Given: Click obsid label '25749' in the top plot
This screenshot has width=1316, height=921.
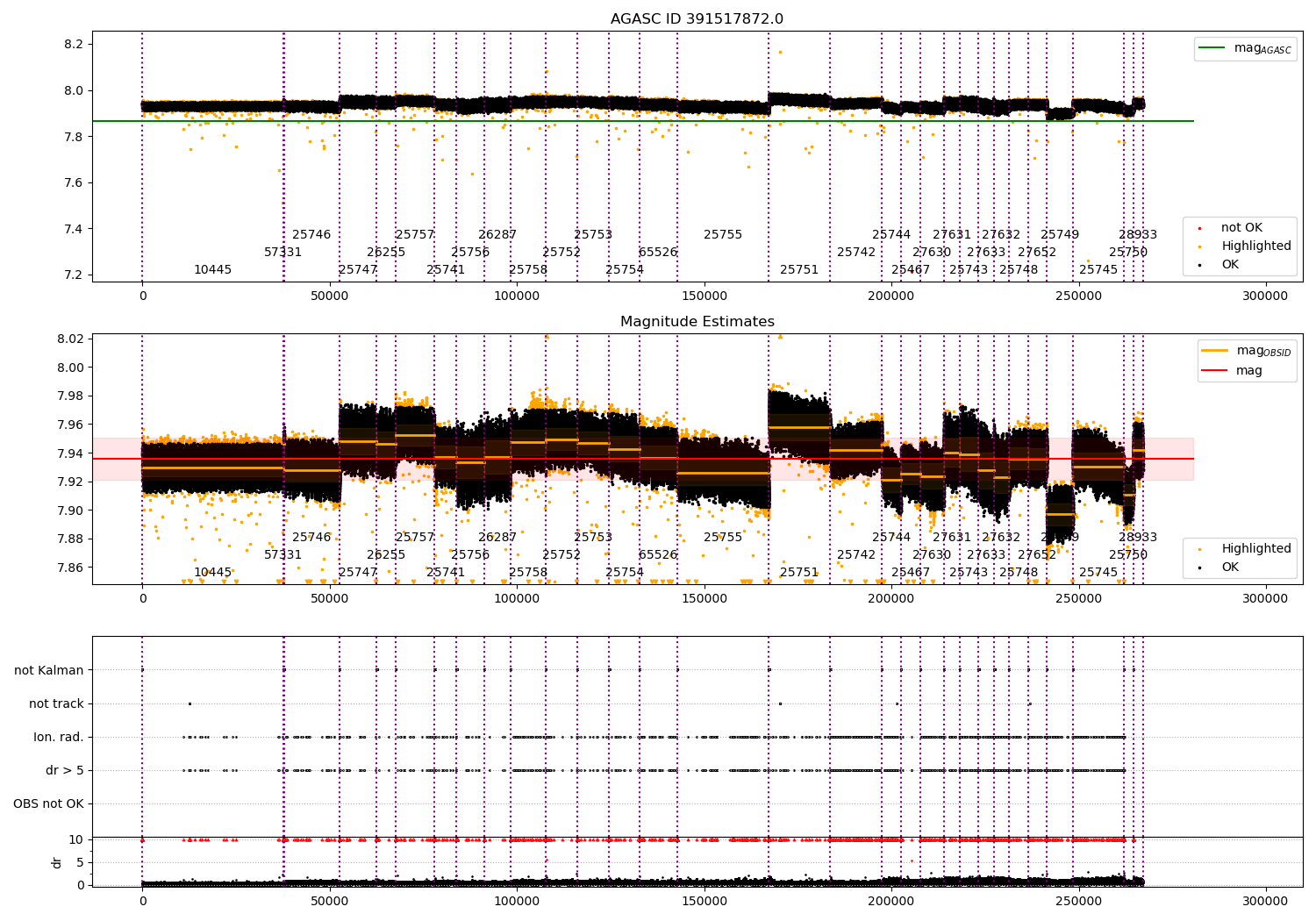Looking at the screenshot, I should (x=1060, y=235).
